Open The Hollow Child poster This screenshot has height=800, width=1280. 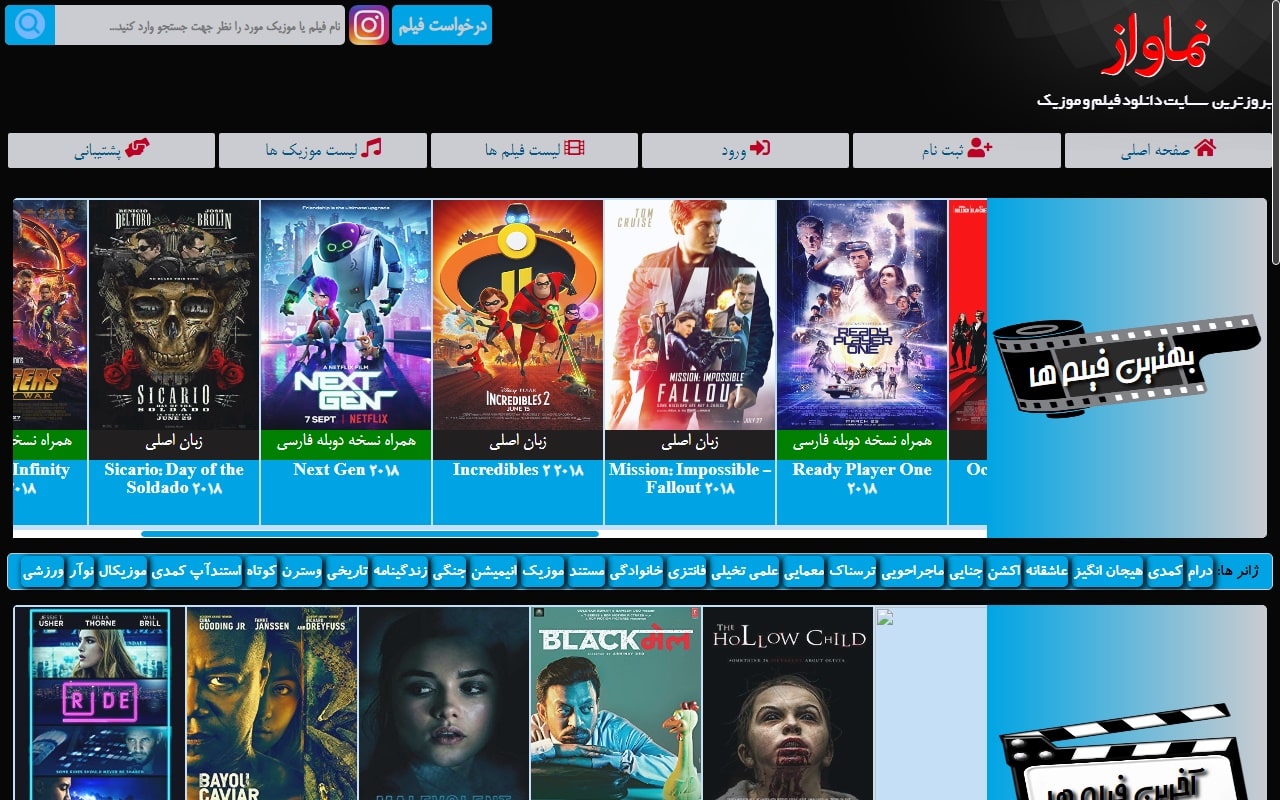point(788,705)
